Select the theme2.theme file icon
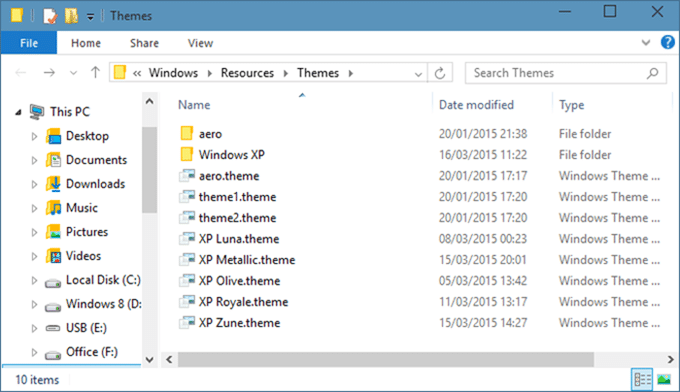680x392 pixels. coord(187,217)
